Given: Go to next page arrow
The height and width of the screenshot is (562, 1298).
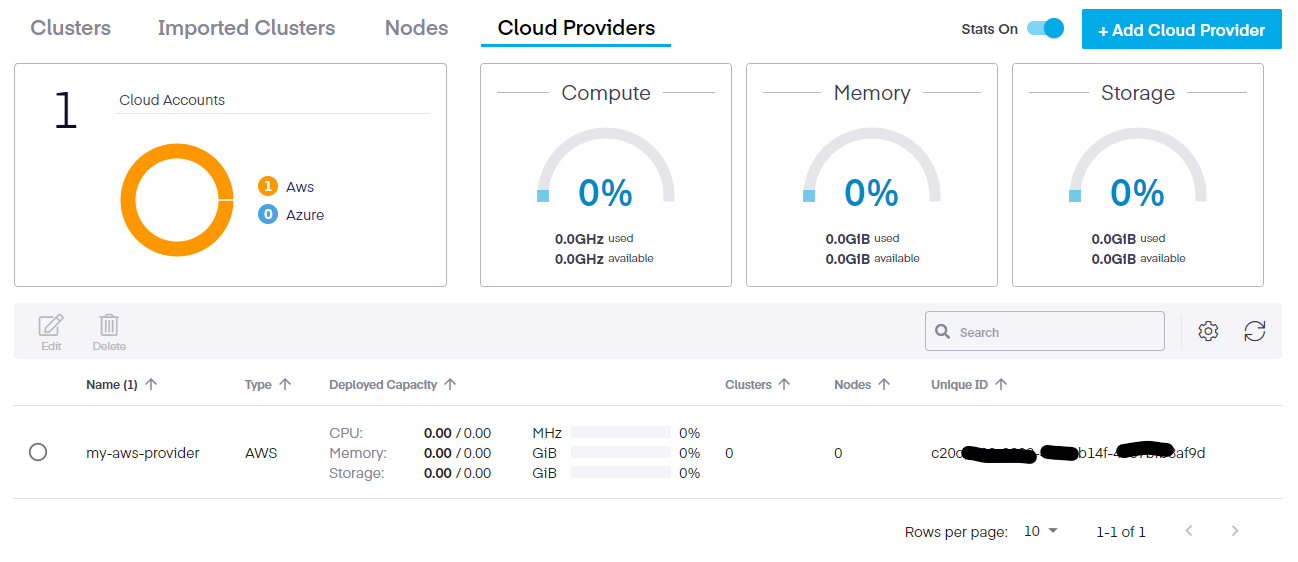Looking at the screenshot, I should 1235,531.
